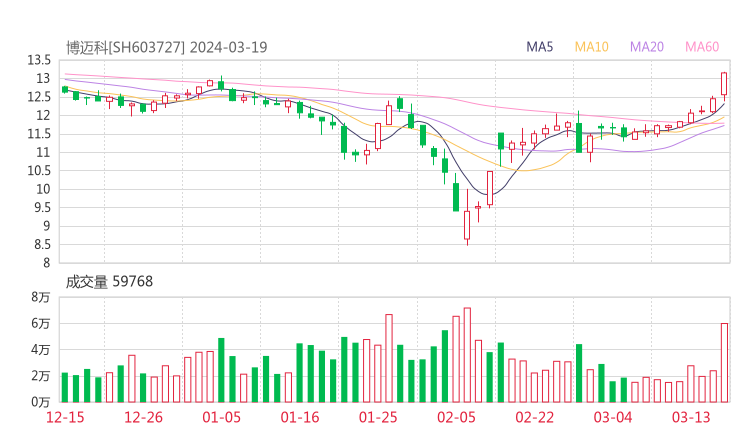Image resolution: width=740 pixels, height=440 pixels.
Task: Click the 成交量 59768 volume label
Action: (109, 282)
